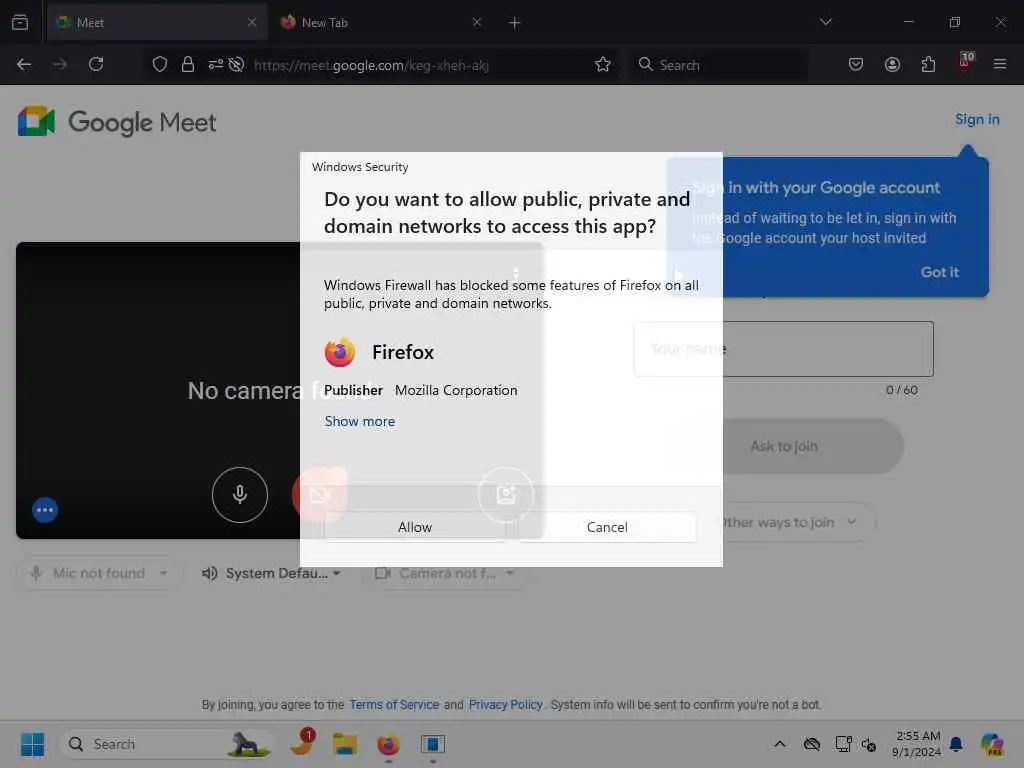Open the blue window app on taskbar
The height and width of the screenshot is (768, 1024).
432,744
